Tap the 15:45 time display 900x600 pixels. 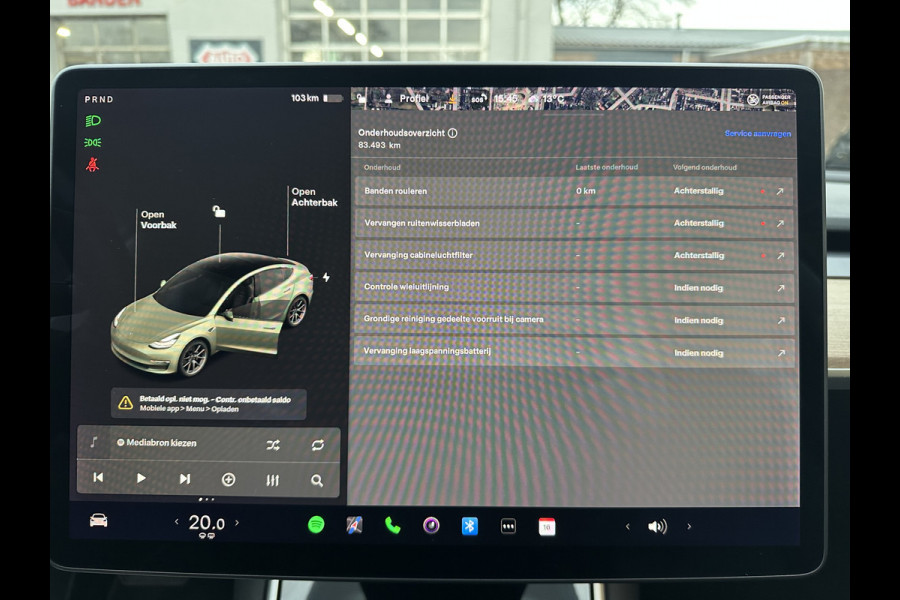[507, 99]
